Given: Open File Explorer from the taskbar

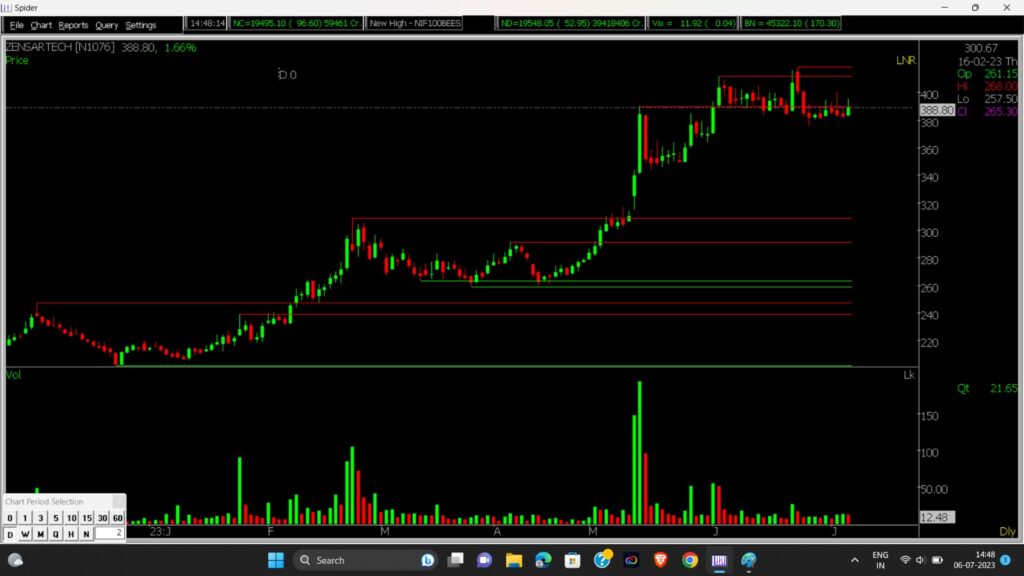Looking at the screenshot, I should point(514,560).
